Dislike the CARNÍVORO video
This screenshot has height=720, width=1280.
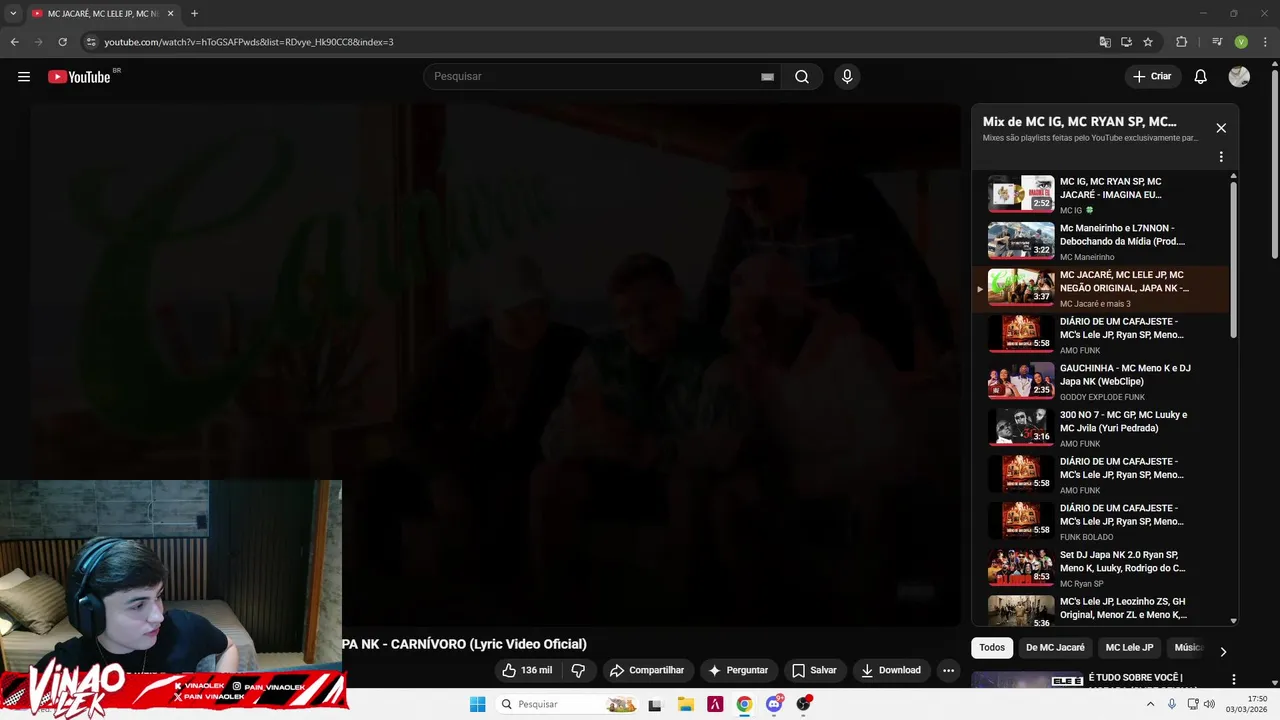coord(578,670)
